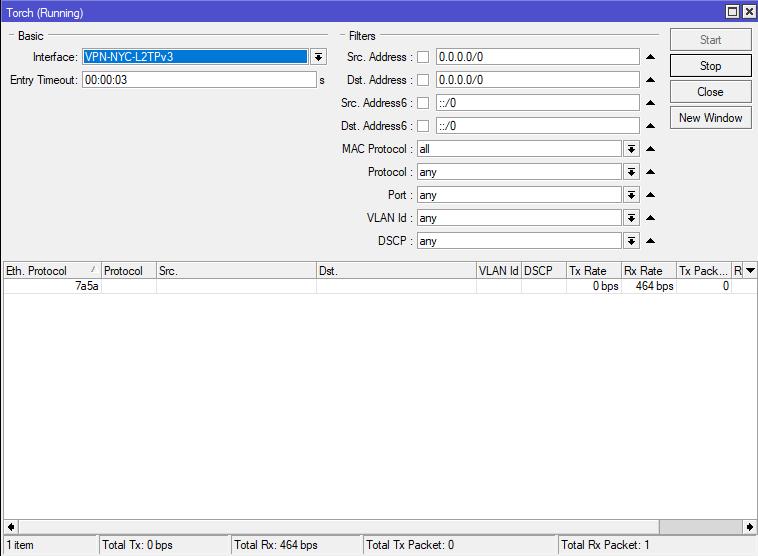The height and width of the screenshot is (556, 758).
Task: Maximize the Torch window
Action: click(x=733, y=12)
